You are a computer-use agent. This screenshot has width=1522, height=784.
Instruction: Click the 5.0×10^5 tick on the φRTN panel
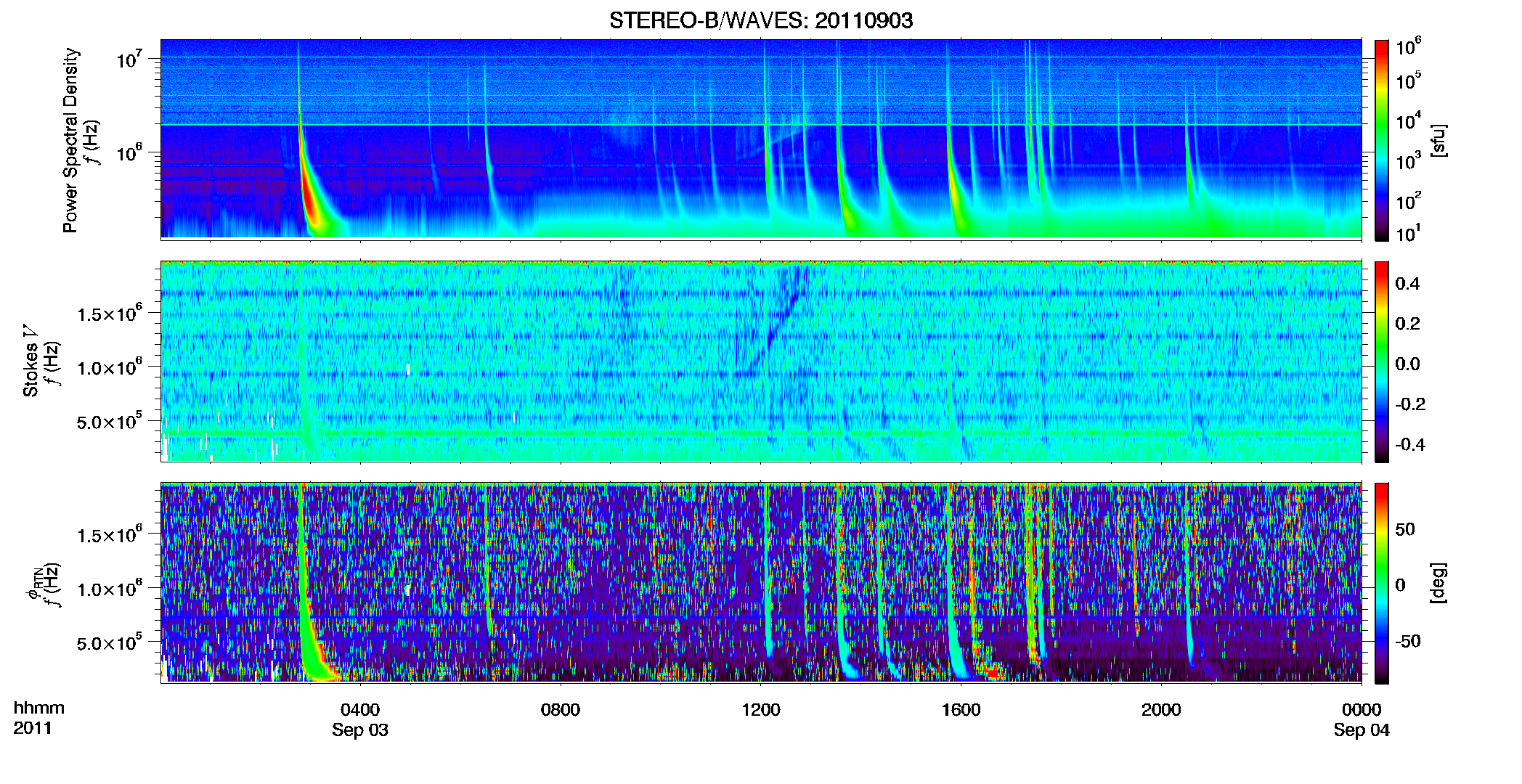point(110,643)
